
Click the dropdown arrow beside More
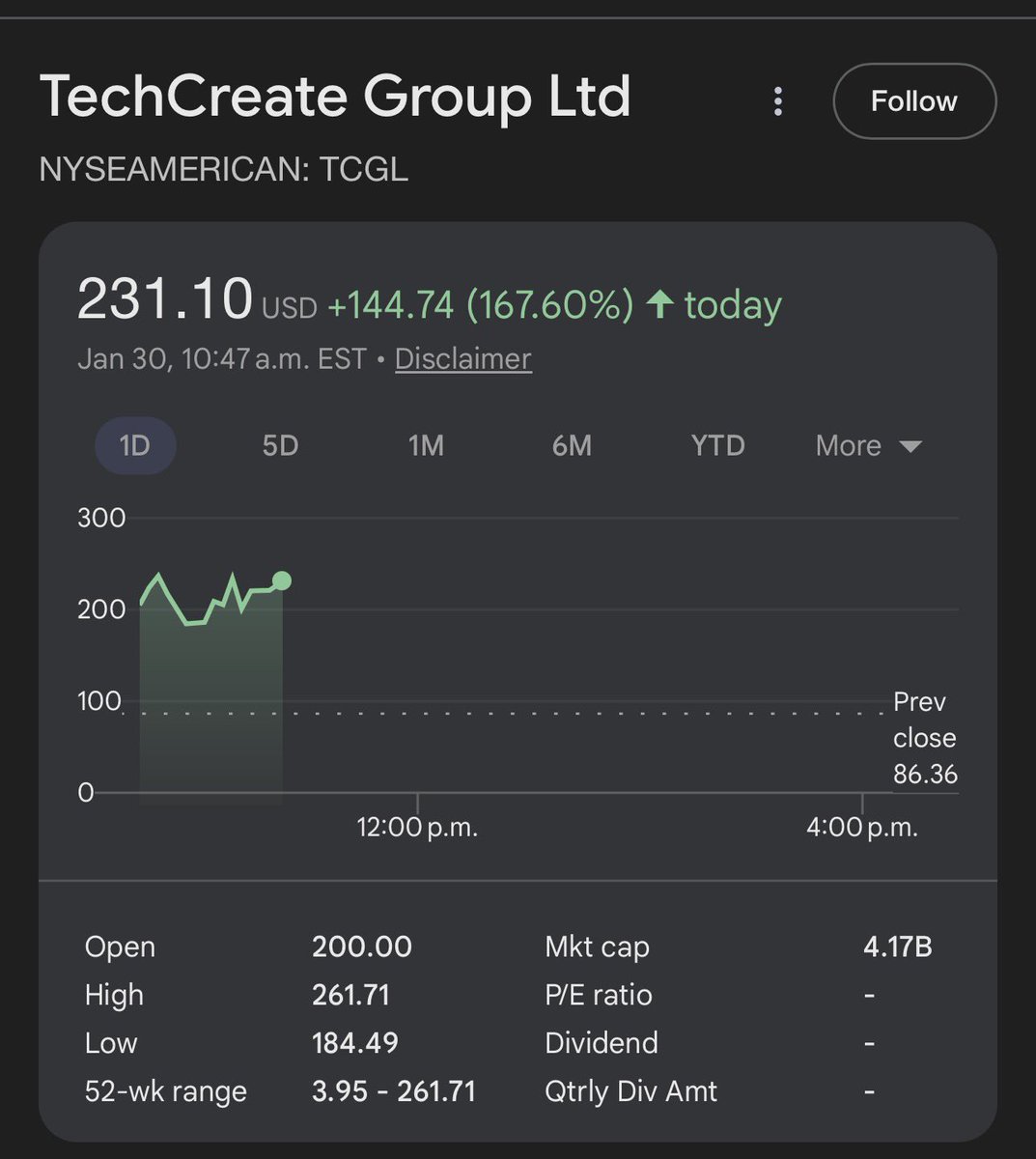[910, 446]
